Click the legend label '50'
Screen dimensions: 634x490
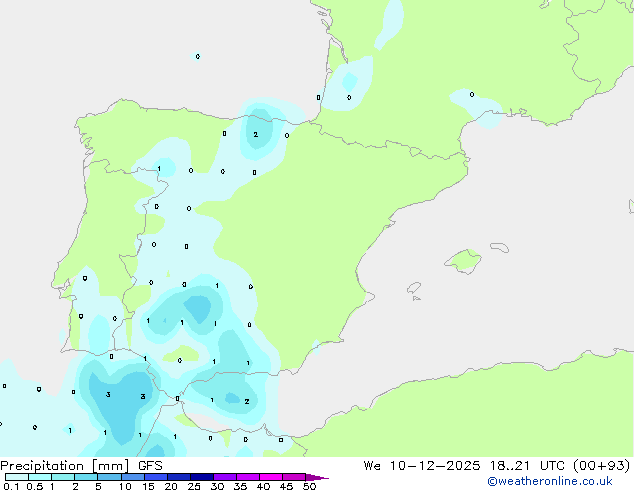point(309,486)
